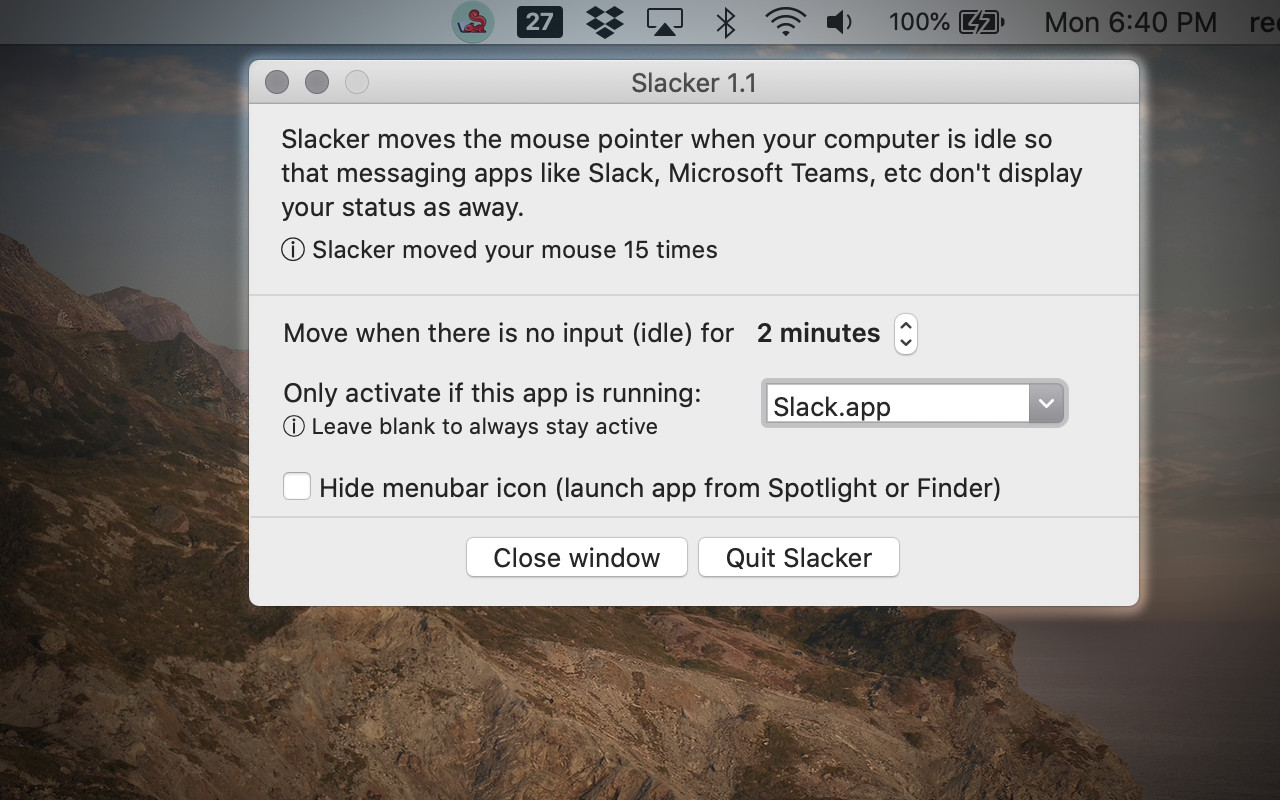The image size is (1280, 800).
Task: Click the Close window button
Action: [x=577, y=557]
